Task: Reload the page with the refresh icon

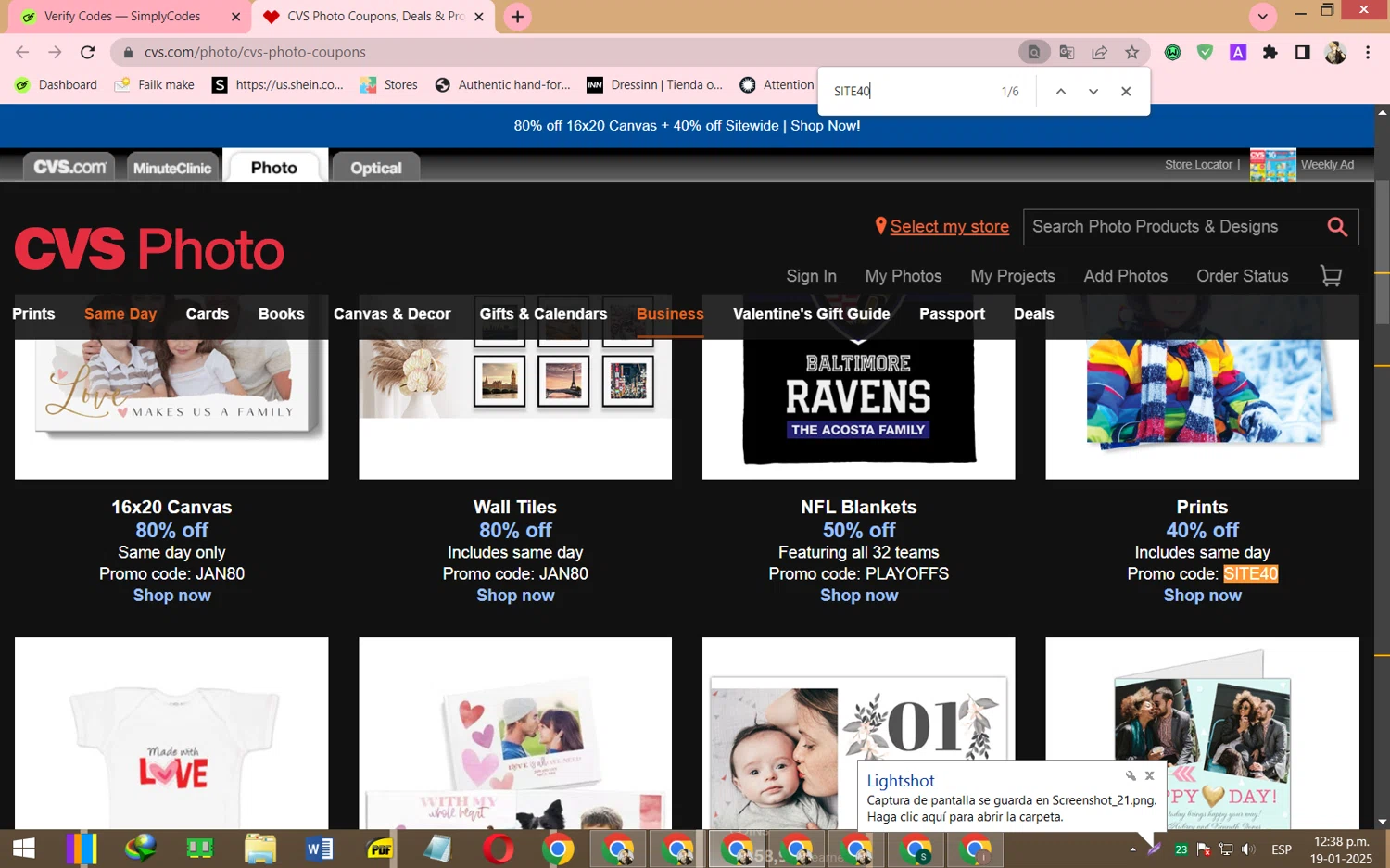Action: tap(88, 52)
